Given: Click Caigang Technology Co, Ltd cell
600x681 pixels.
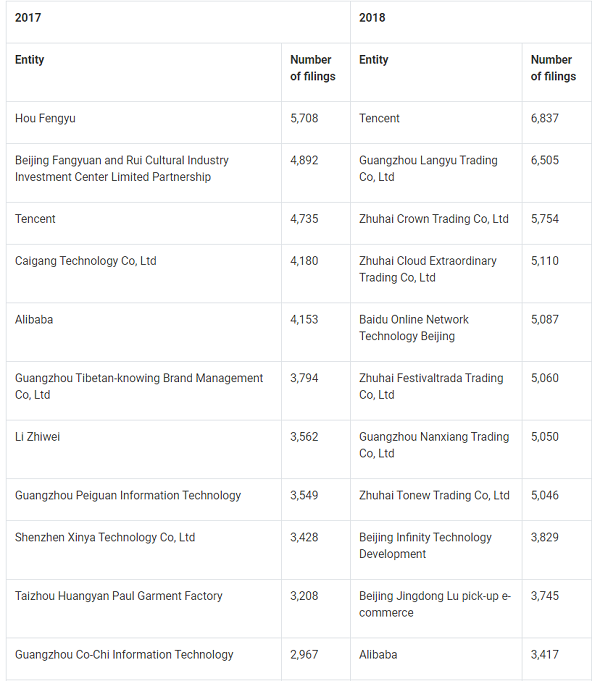Looking at the screenshot, I should tap(86, 261).
